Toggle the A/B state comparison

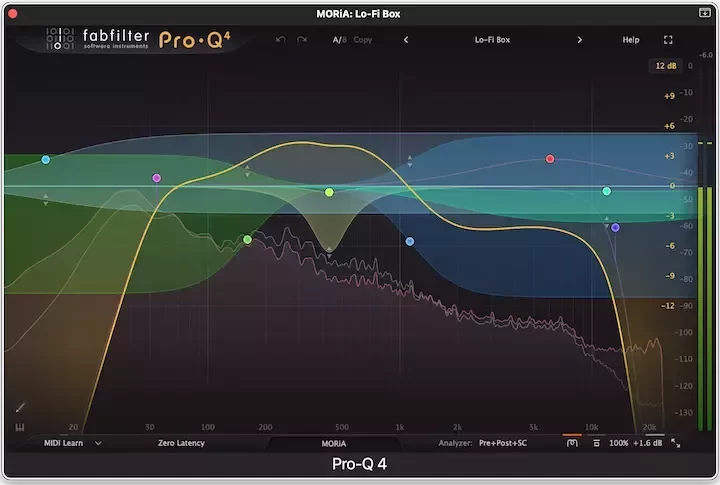[340, 40]
